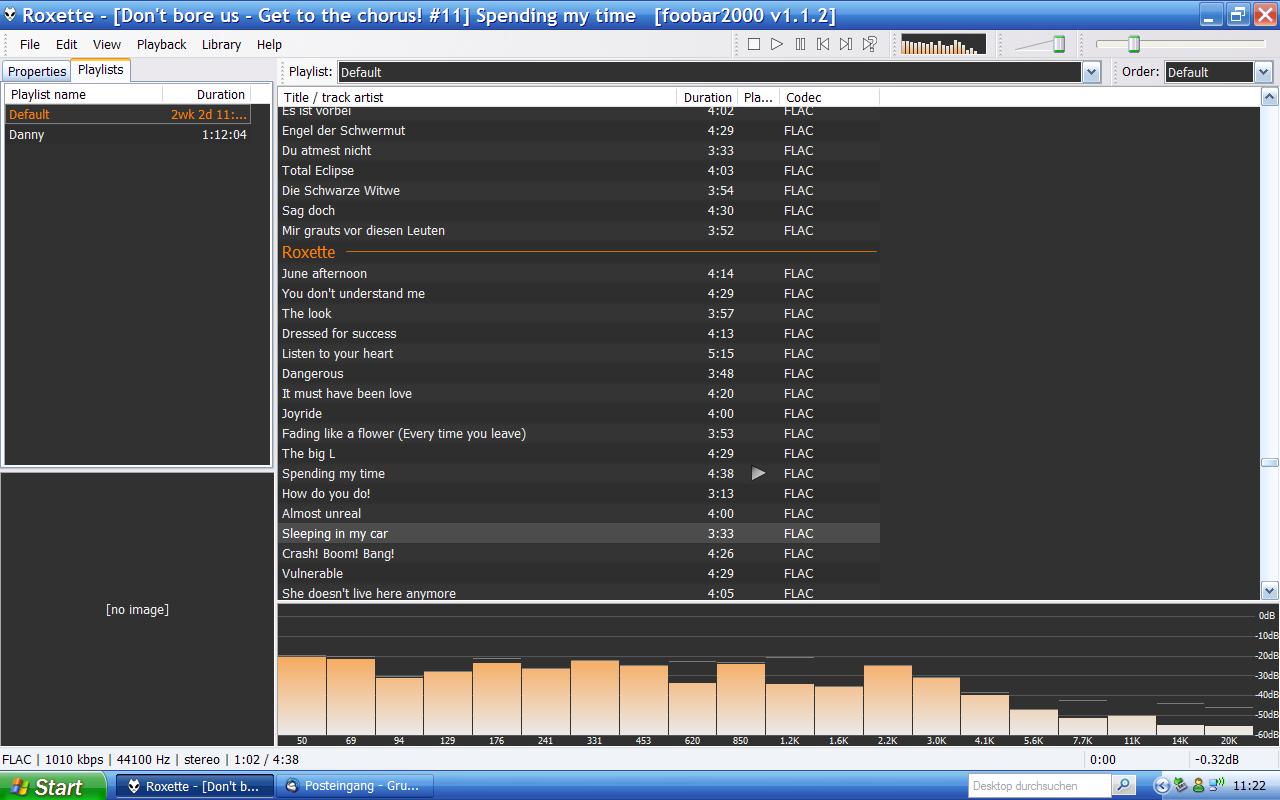Image resolution: width=1280 pixels, height=800 pixels.
Task: Click the messenger user tray icon
Action: click(1198, 786)
